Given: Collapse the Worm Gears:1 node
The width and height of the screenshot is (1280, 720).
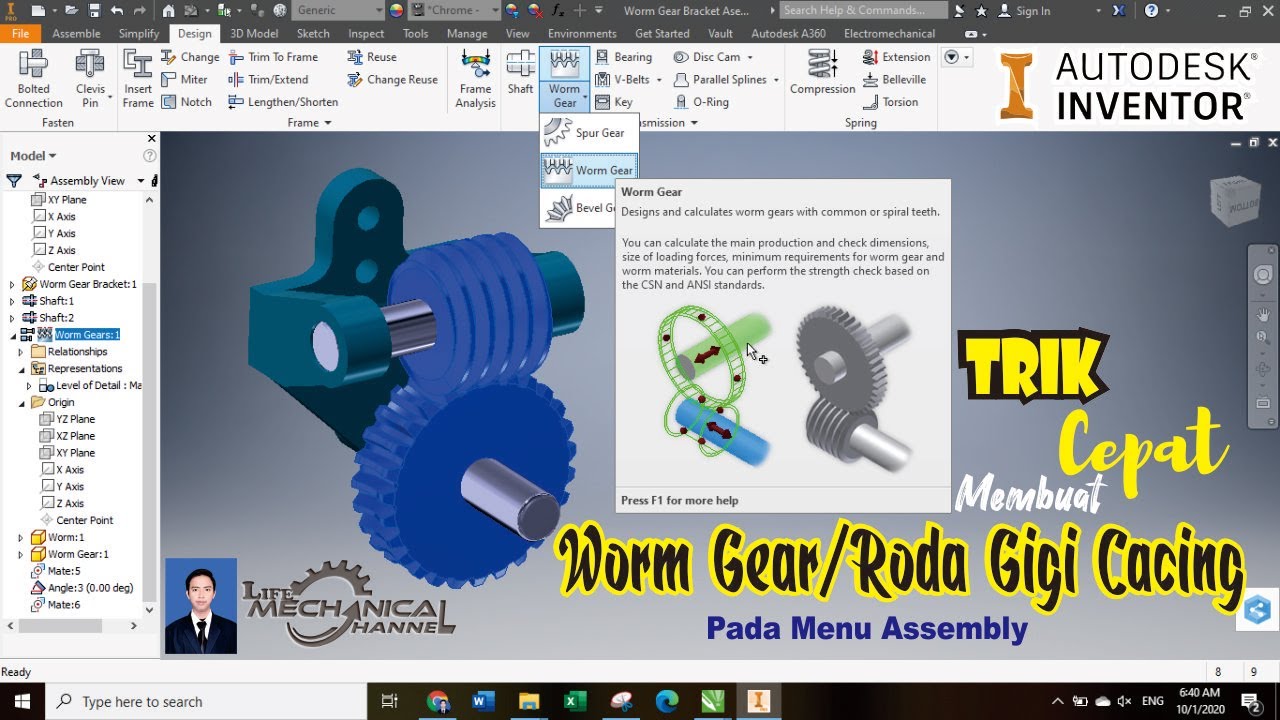Looking at the screenshot, I should pyautogui.click(x=12, y=335).
